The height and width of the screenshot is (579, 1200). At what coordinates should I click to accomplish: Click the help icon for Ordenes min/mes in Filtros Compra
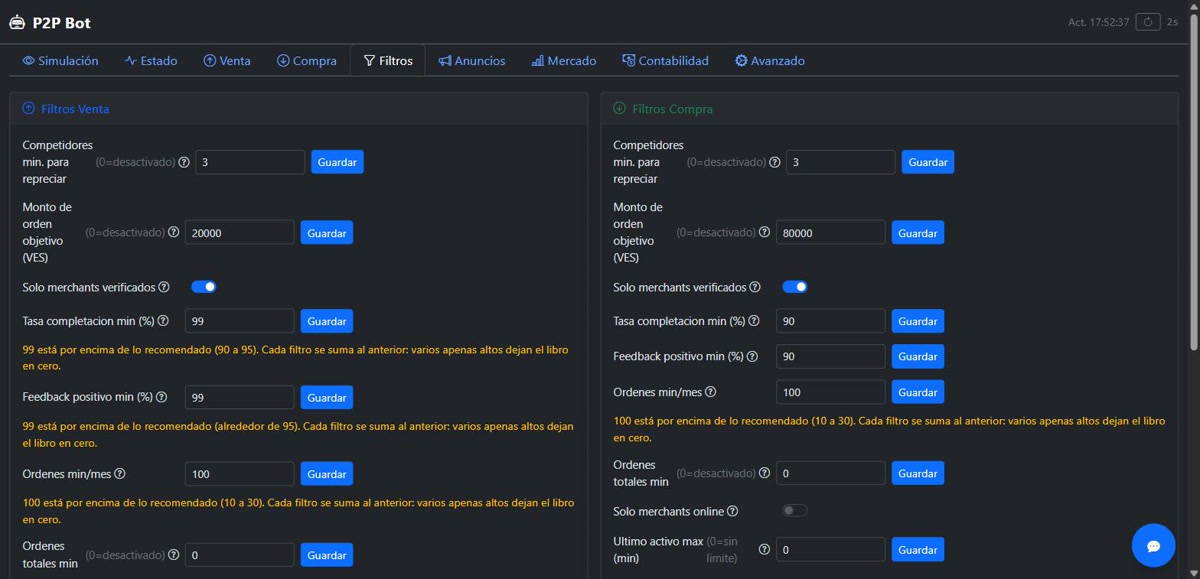(711, 392)
